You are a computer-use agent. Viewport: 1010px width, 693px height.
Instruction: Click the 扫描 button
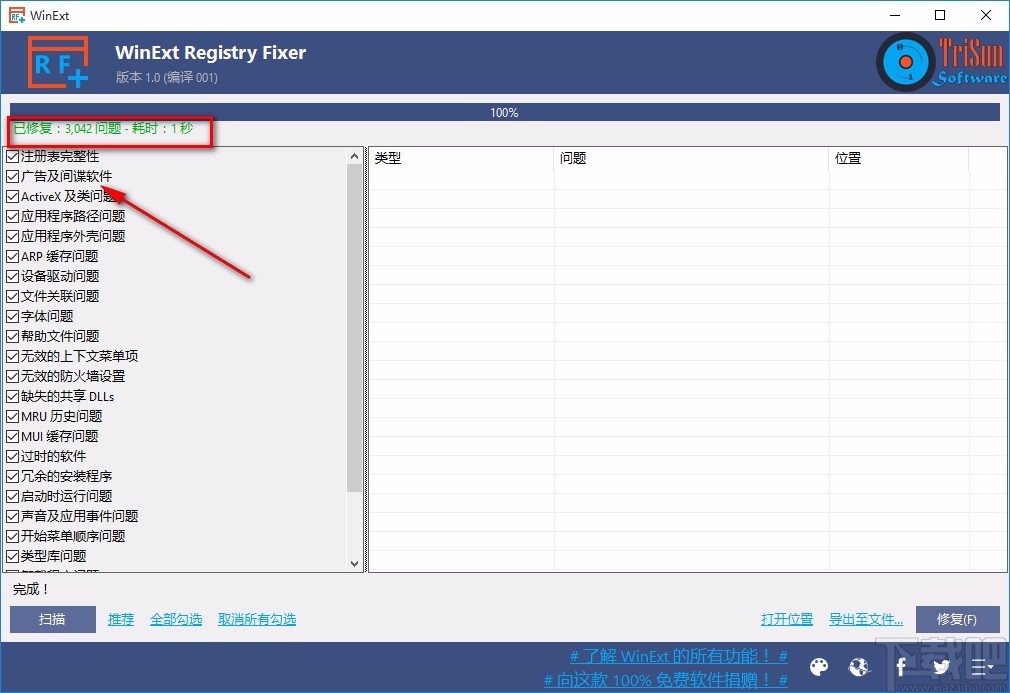pos(52,619)
